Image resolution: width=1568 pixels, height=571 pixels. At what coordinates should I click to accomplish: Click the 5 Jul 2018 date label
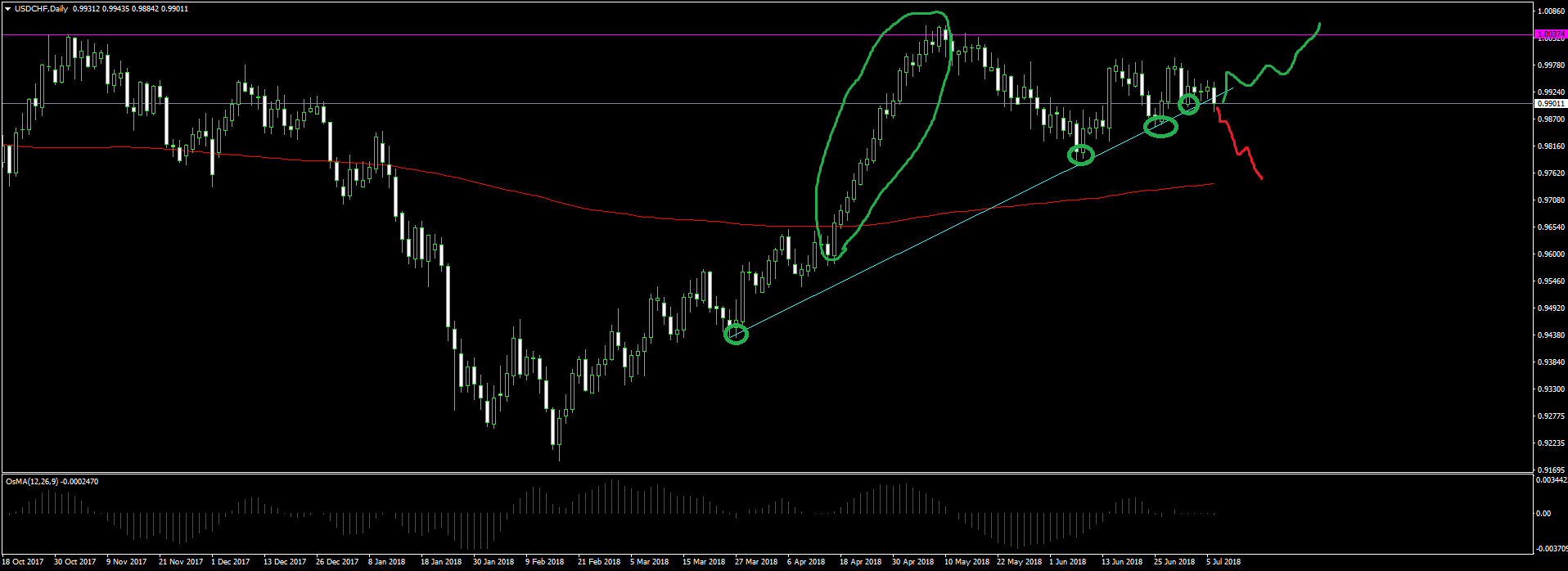[x=1223, y=562]
